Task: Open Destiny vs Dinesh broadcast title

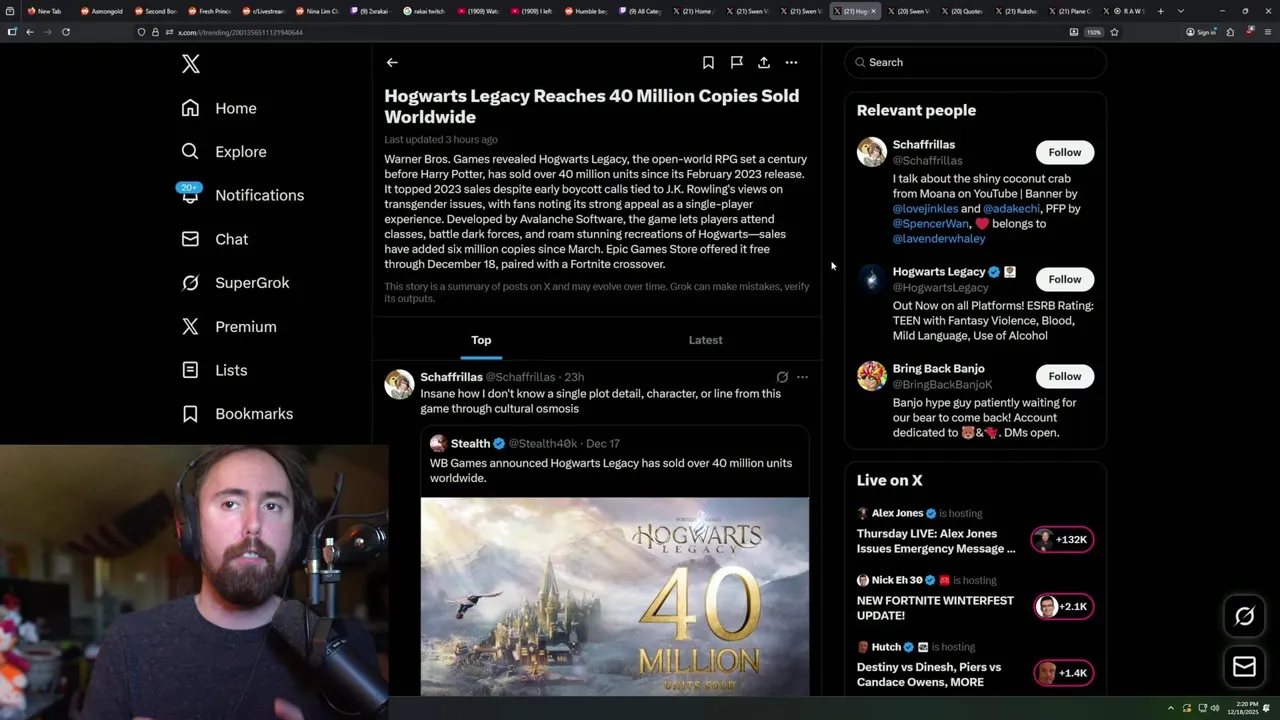Action: click(929, 675)
